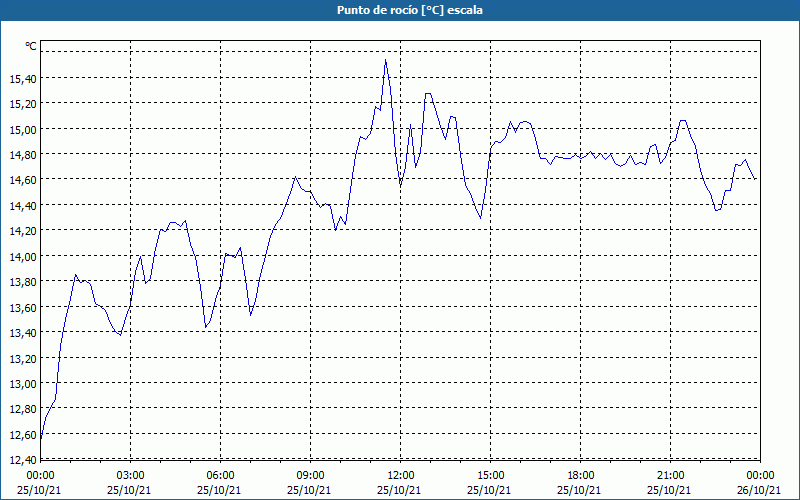Click the °C unit label
Viewport: 800px width, 500px height.
[31, 46]
